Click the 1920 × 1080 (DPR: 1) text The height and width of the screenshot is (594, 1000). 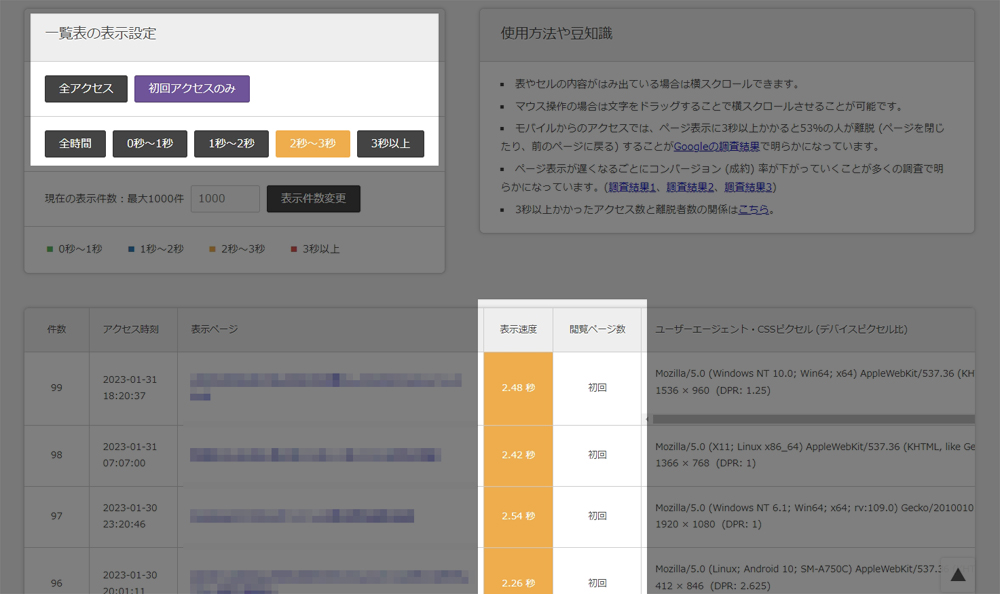coord(709,524)
